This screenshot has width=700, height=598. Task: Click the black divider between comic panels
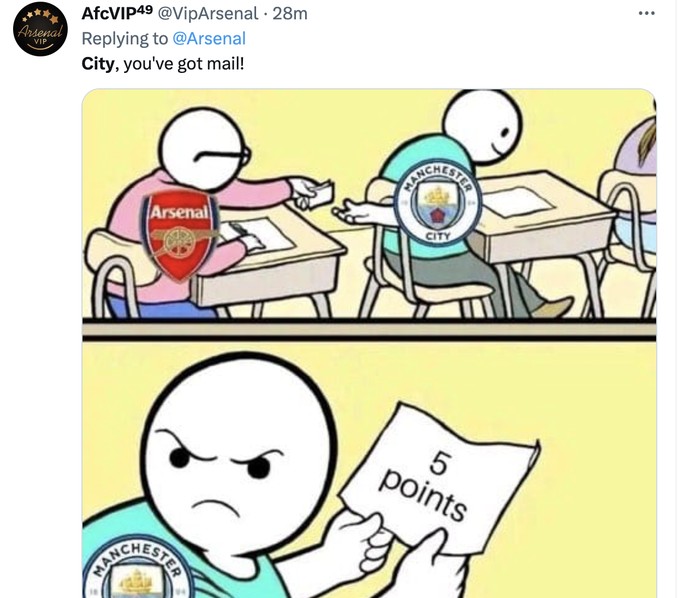pyautogui.click(x=369, y=330)
